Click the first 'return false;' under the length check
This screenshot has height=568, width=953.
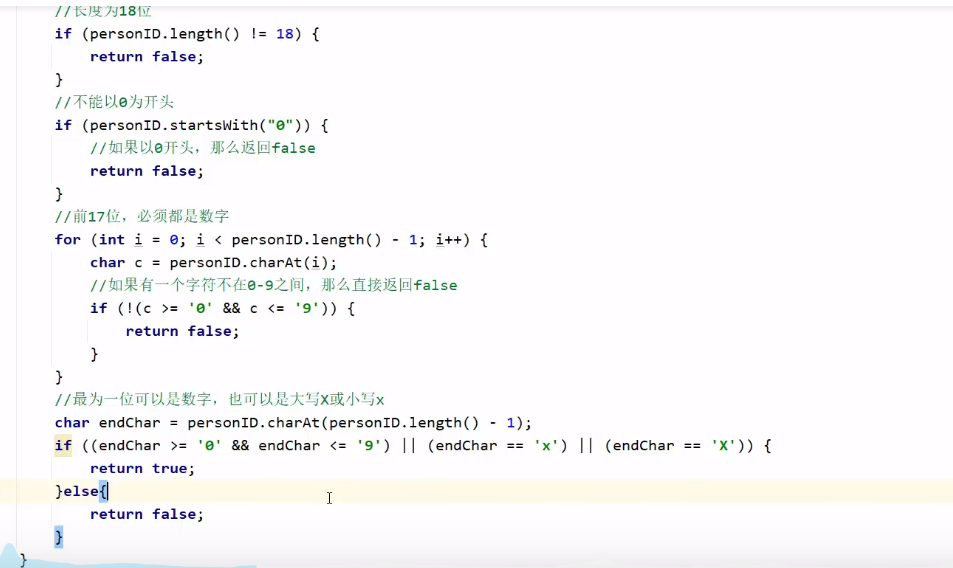[x=146, y=56]
